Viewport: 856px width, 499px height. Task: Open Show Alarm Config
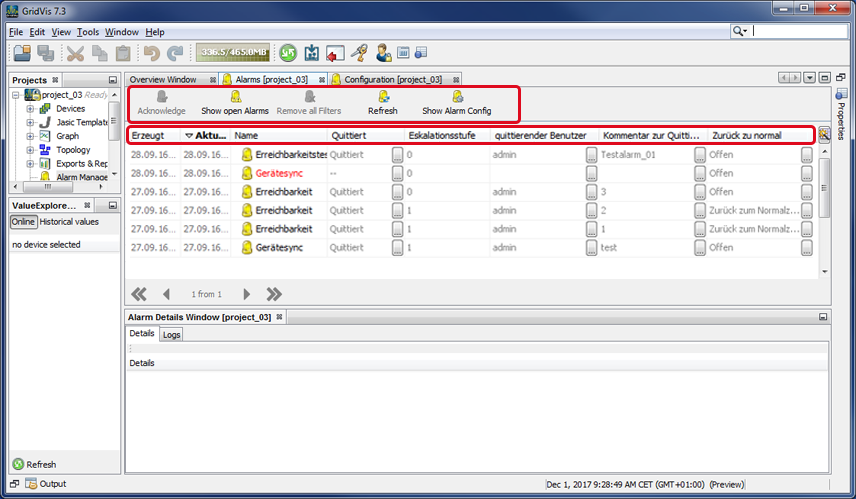pyautogui.click(x=457, y=97)
